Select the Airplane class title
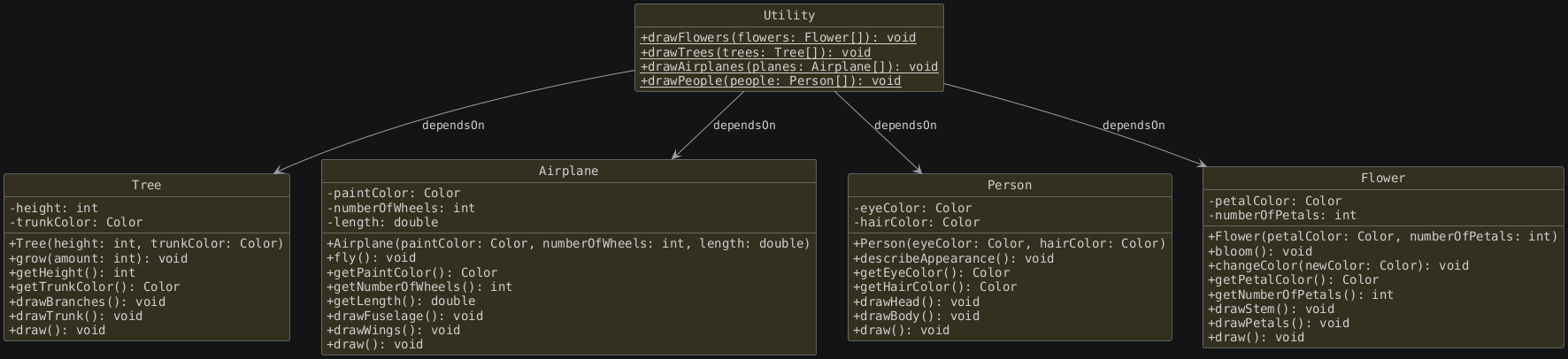The height and width of the screenshot is (359, 1568). 569,171
